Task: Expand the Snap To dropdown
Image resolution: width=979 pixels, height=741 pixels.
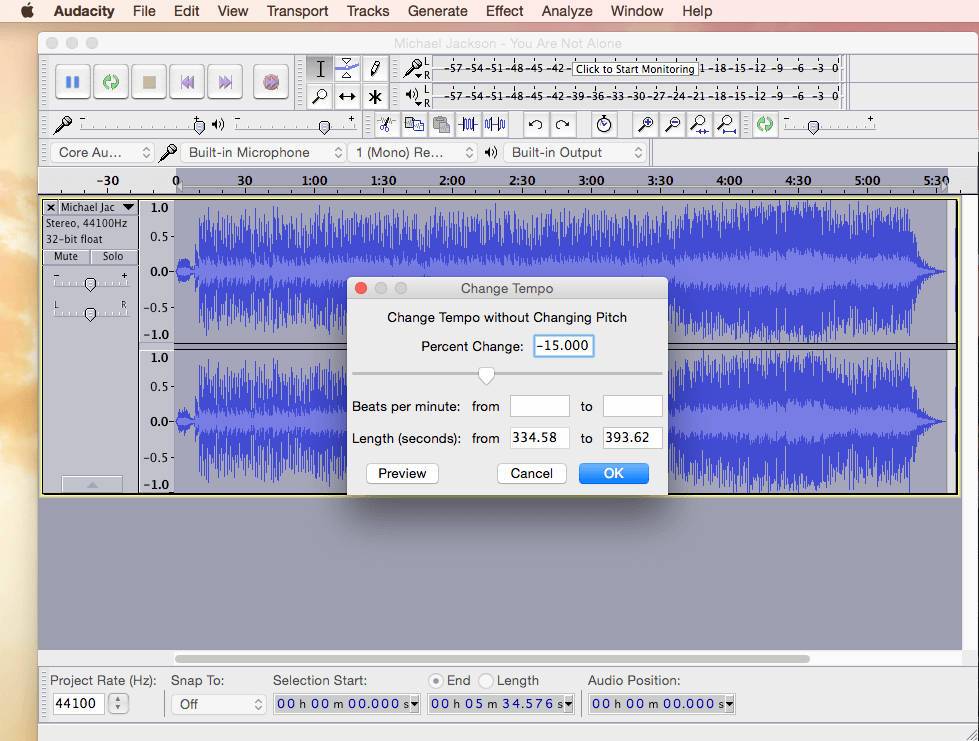Action: [x=218, y=704]
